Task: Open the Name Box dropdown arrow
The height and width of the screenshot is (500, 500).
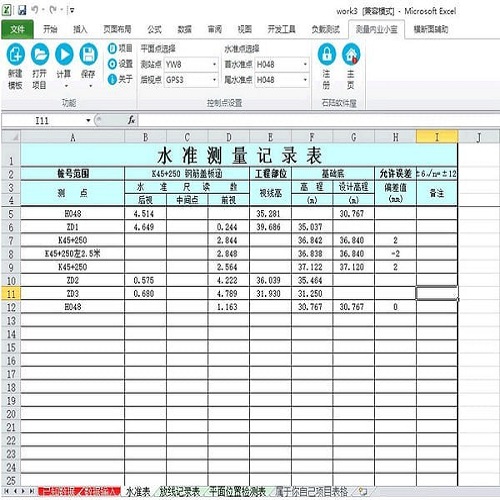Action: [88, 120]
